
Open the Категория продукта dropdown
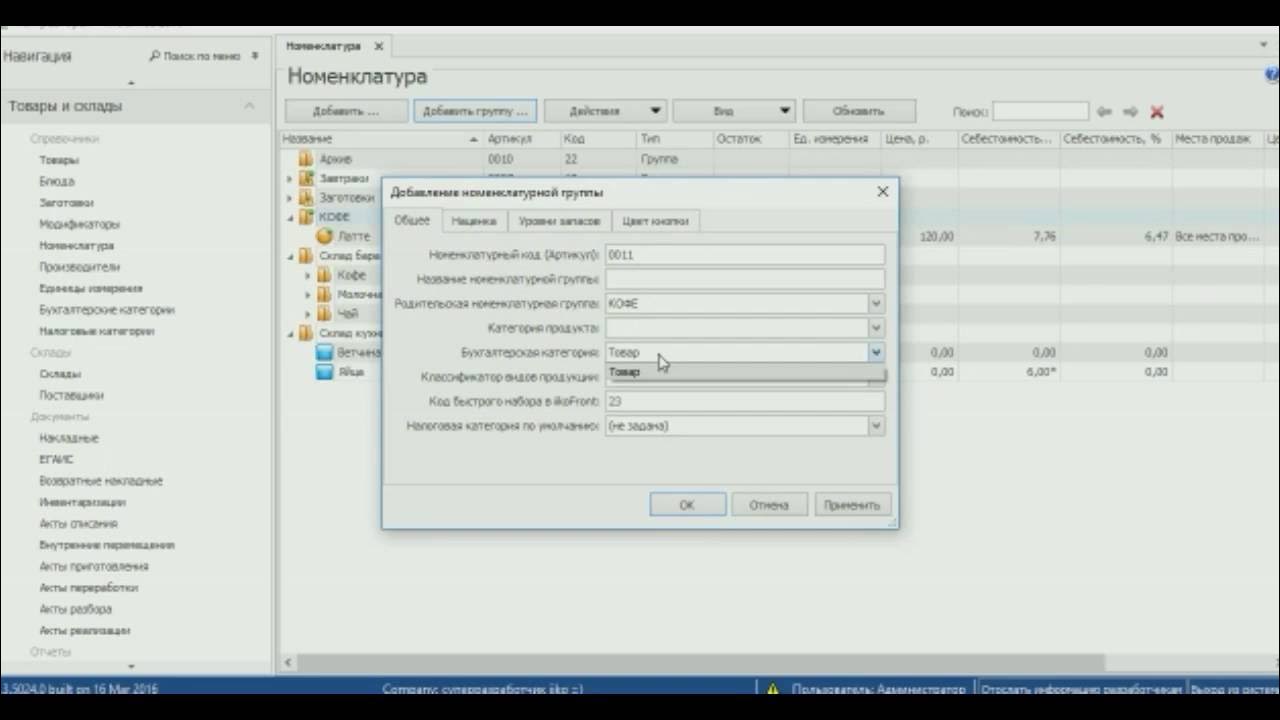[876, 328]
